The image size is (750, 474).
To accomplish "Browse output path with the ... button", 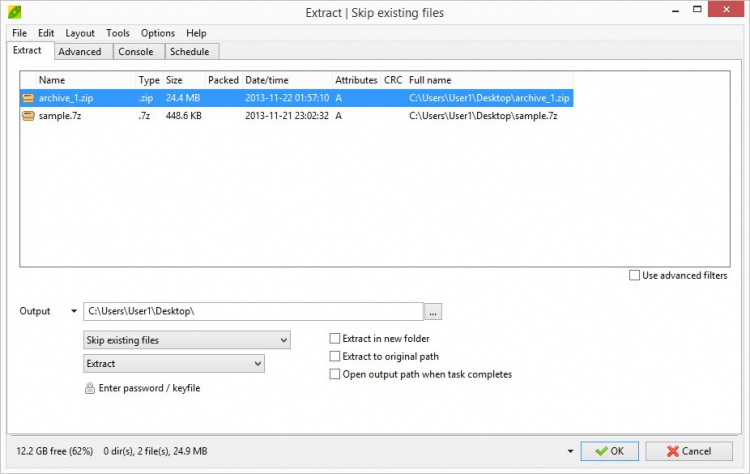I will [433, 311].
